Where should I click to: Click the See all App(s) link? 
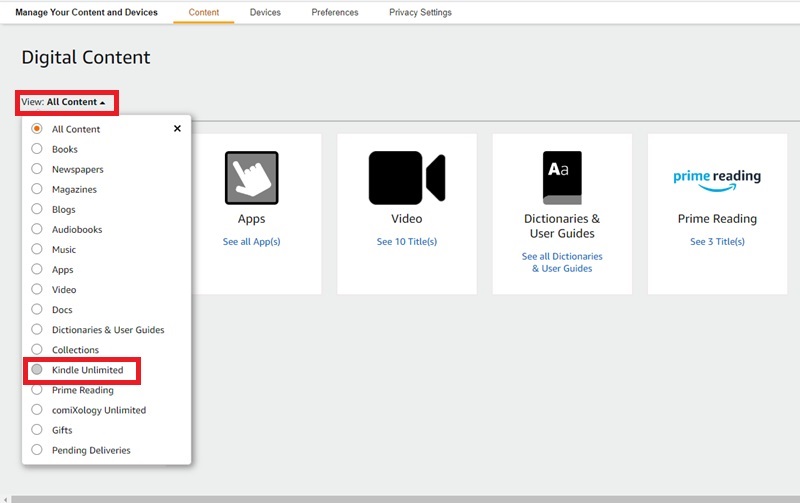click(x=251, y=242)
